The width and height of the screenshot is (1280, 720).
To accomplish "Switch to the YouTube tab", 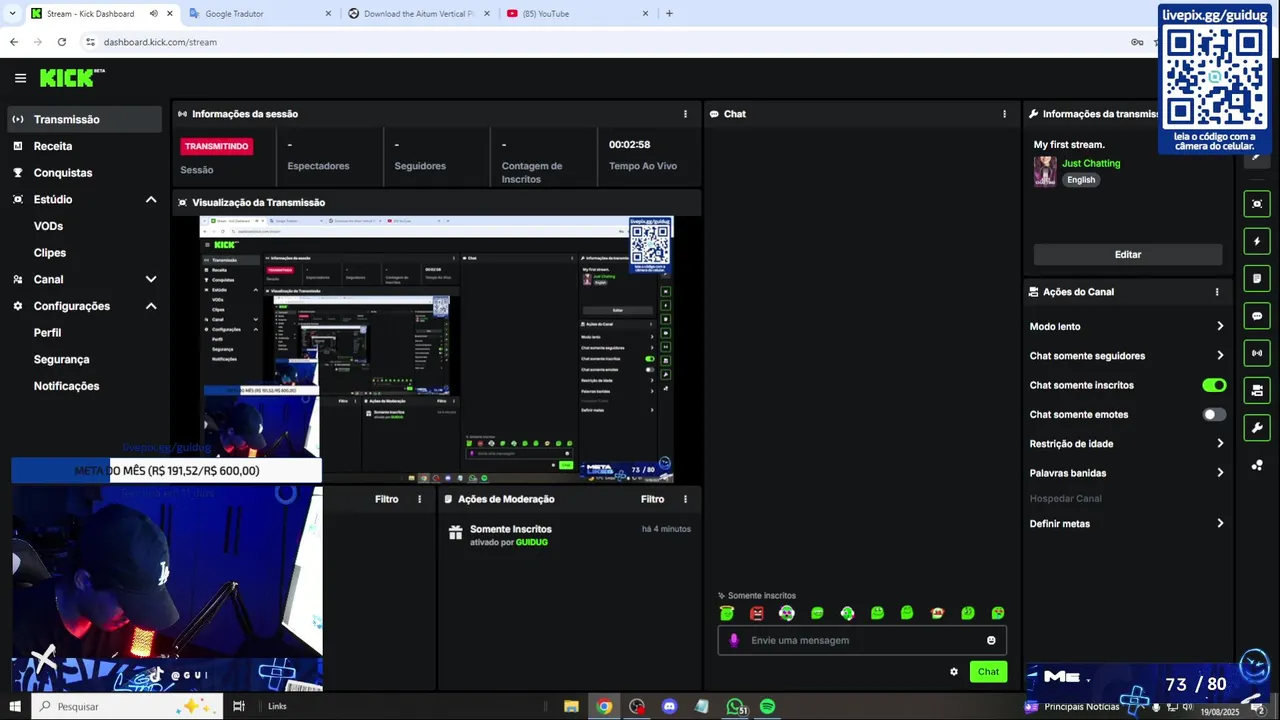I will click(x=579, y=13).
